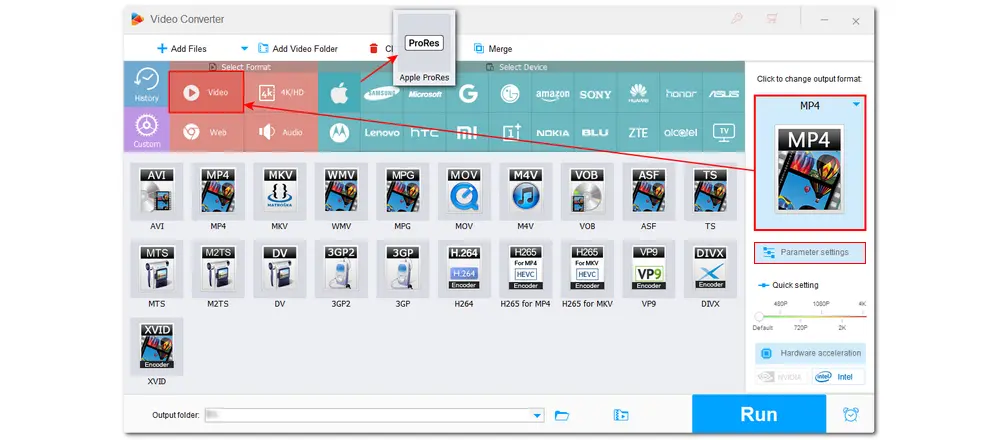The image size is (1000, 440).
Task: Open Honor device profiles
Action: [x=681, y=93]
